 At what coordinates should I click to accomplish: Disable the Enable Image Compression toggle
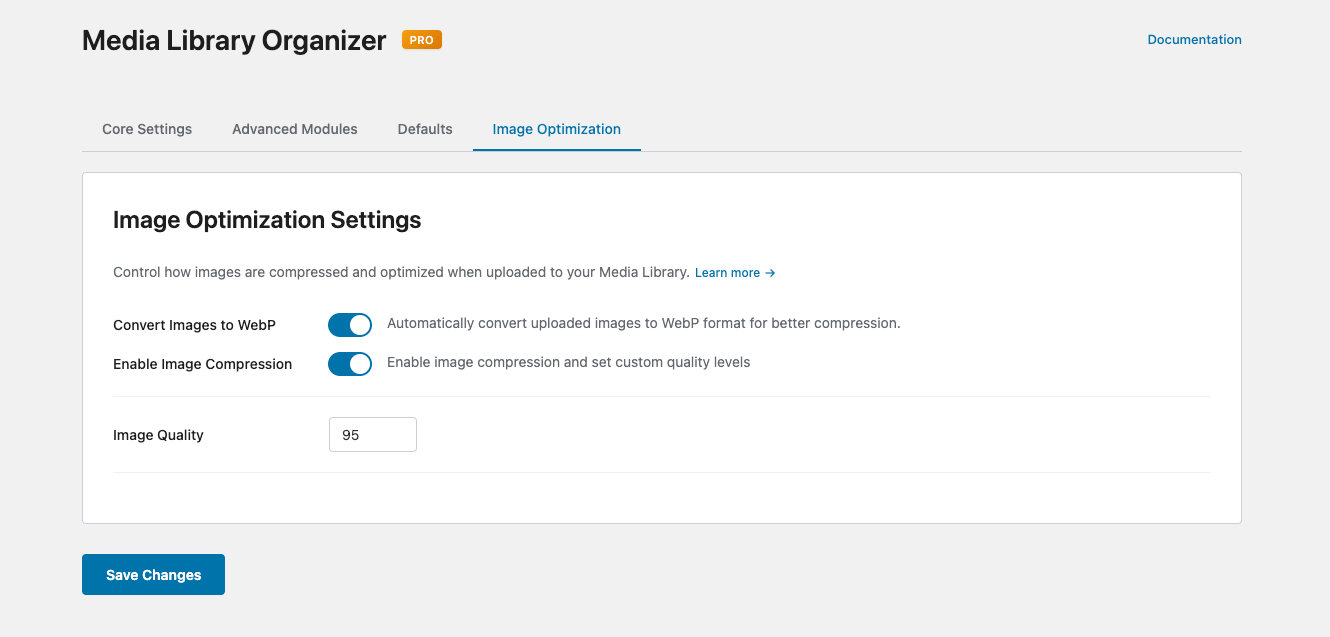point(350,364)
